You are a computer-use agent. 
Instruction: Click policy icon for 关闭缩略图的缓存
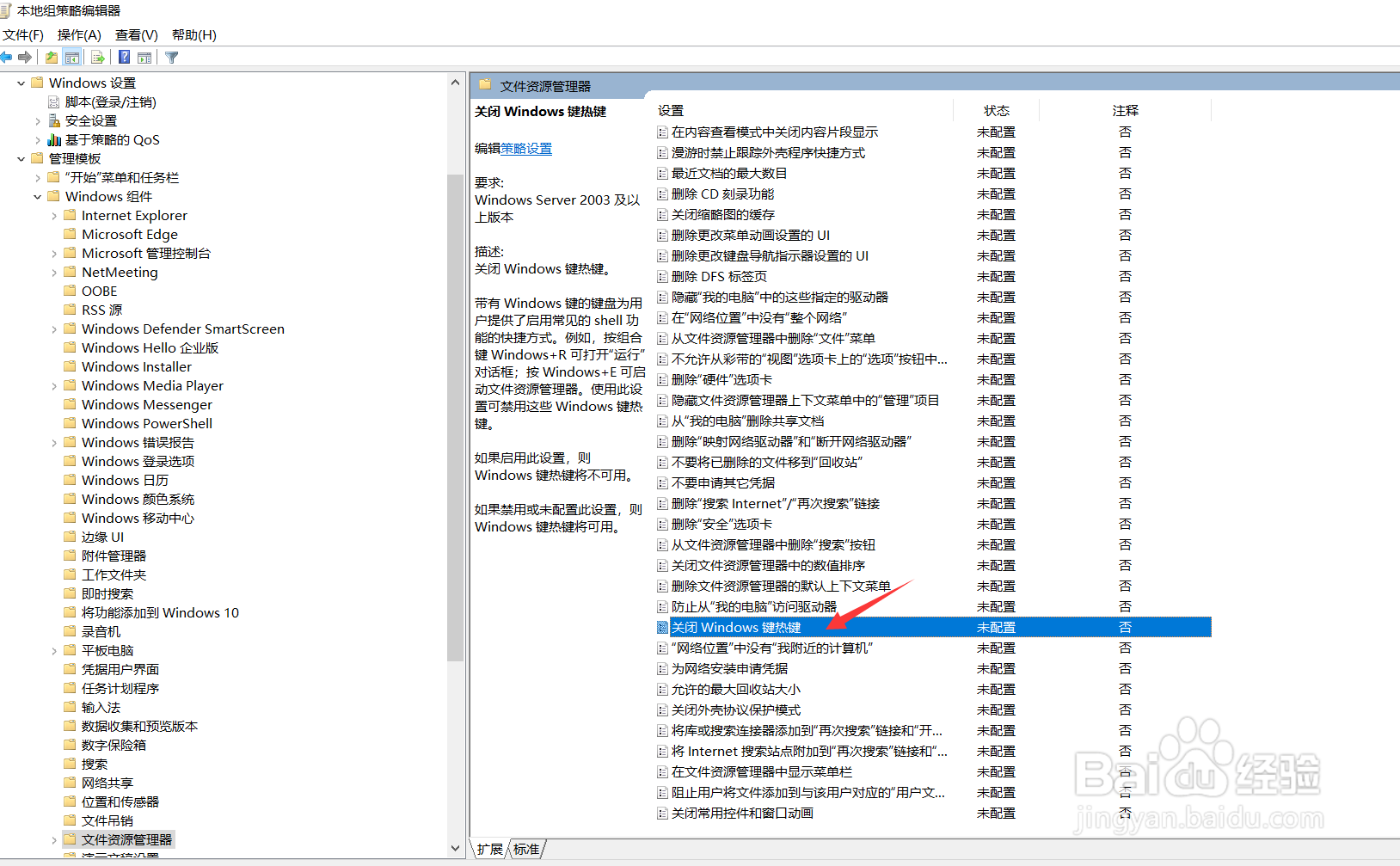tap(663, 215)
